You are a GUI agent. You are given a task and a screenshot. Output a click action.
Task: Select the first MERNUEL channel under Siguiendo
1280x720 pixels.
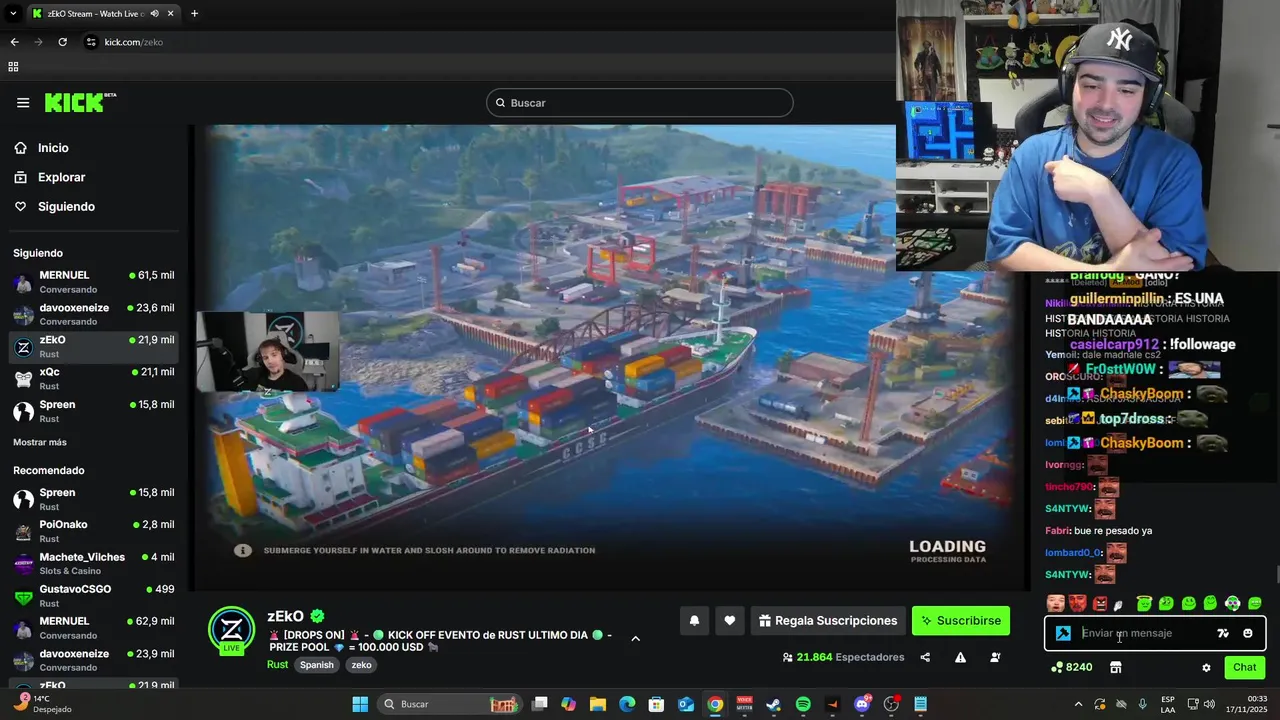[94, 282]
